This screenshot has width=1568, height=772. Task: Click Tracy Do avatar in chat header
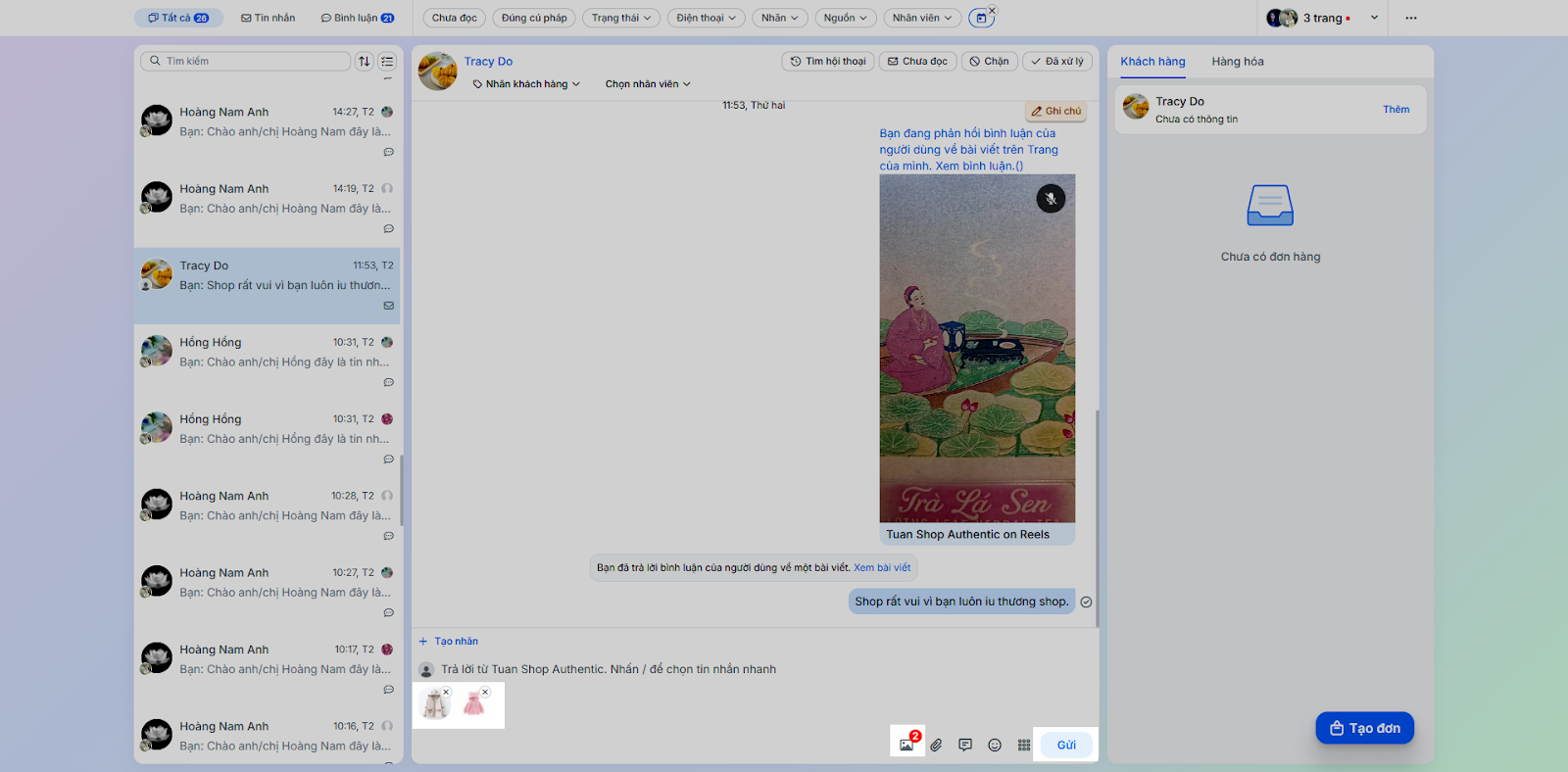click(438, 72)
